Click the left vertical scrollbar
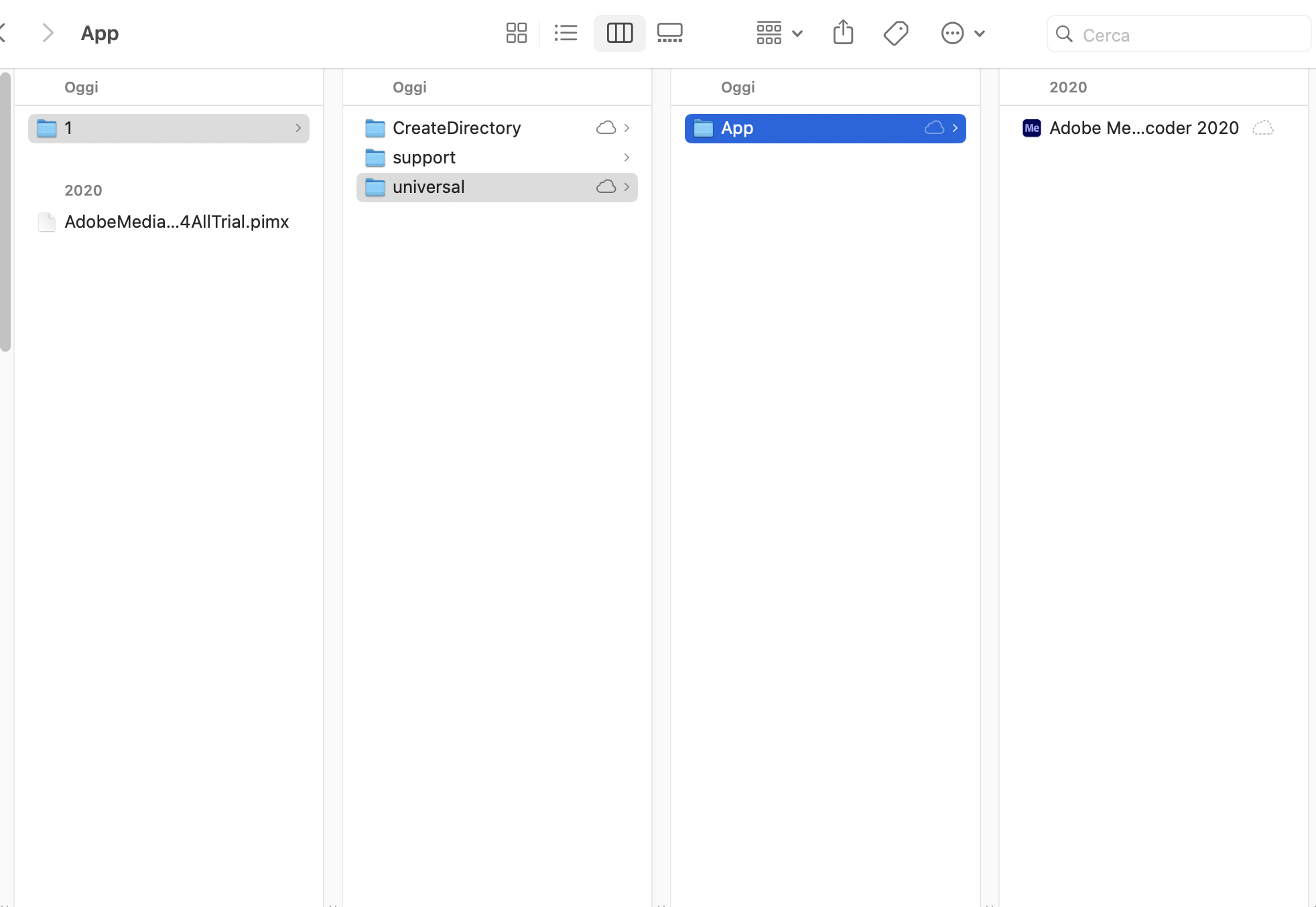 [x=5, y=212]
